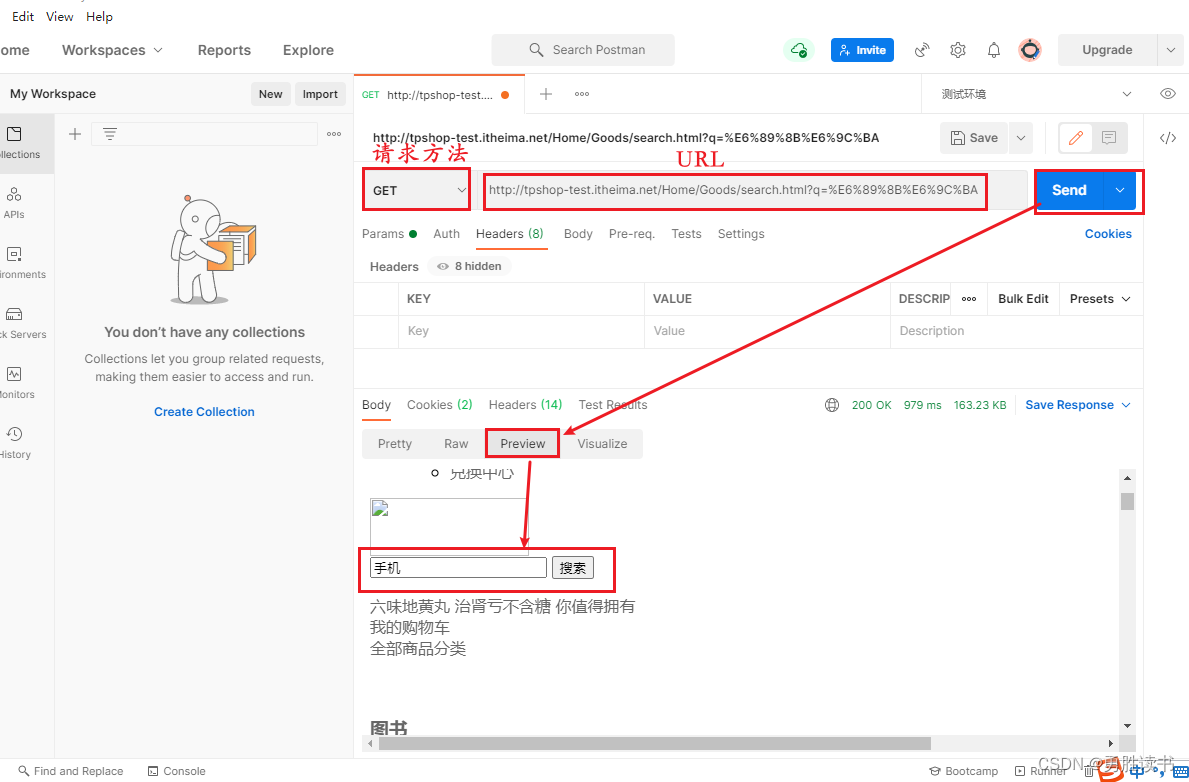Open the Help menu
The image size is (1189, 782).
point(99,16)
